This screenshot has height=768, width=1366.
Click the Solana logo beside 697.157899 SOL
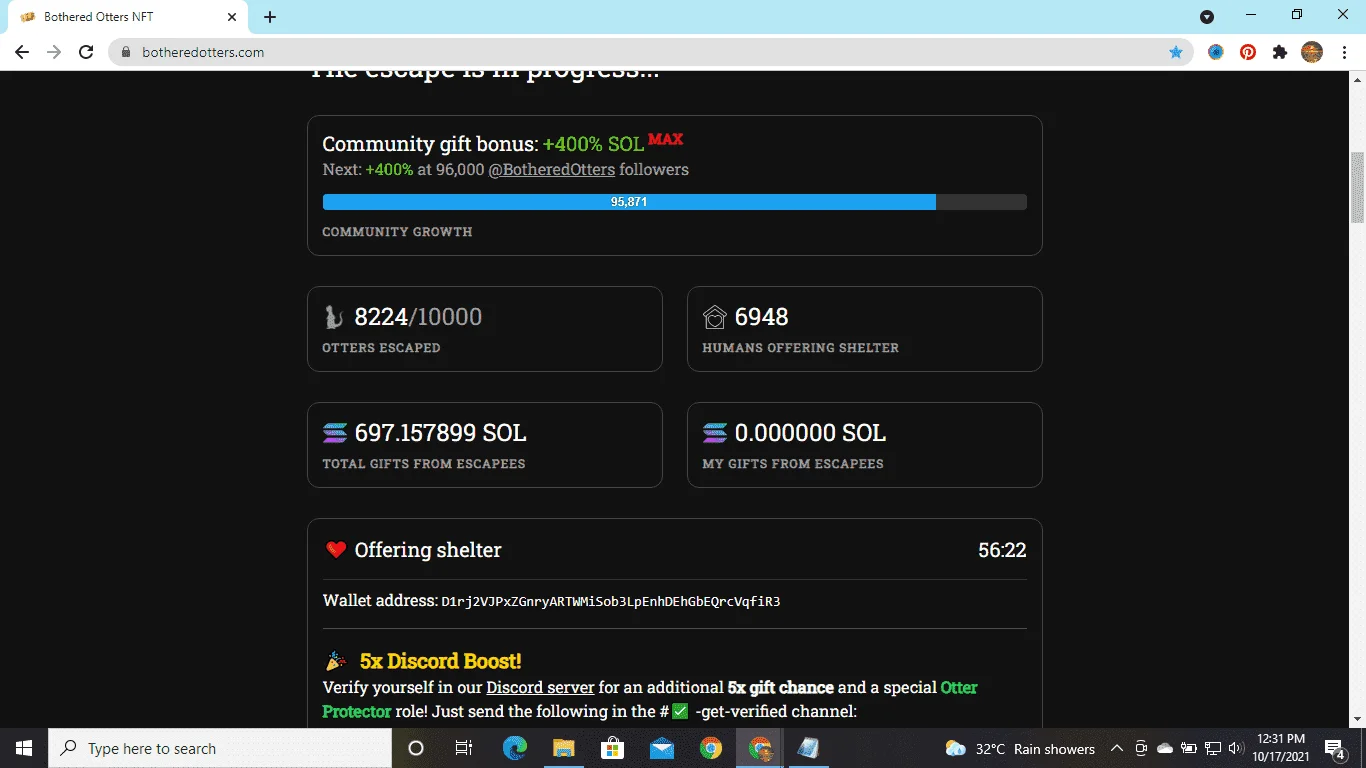(334, 433)
